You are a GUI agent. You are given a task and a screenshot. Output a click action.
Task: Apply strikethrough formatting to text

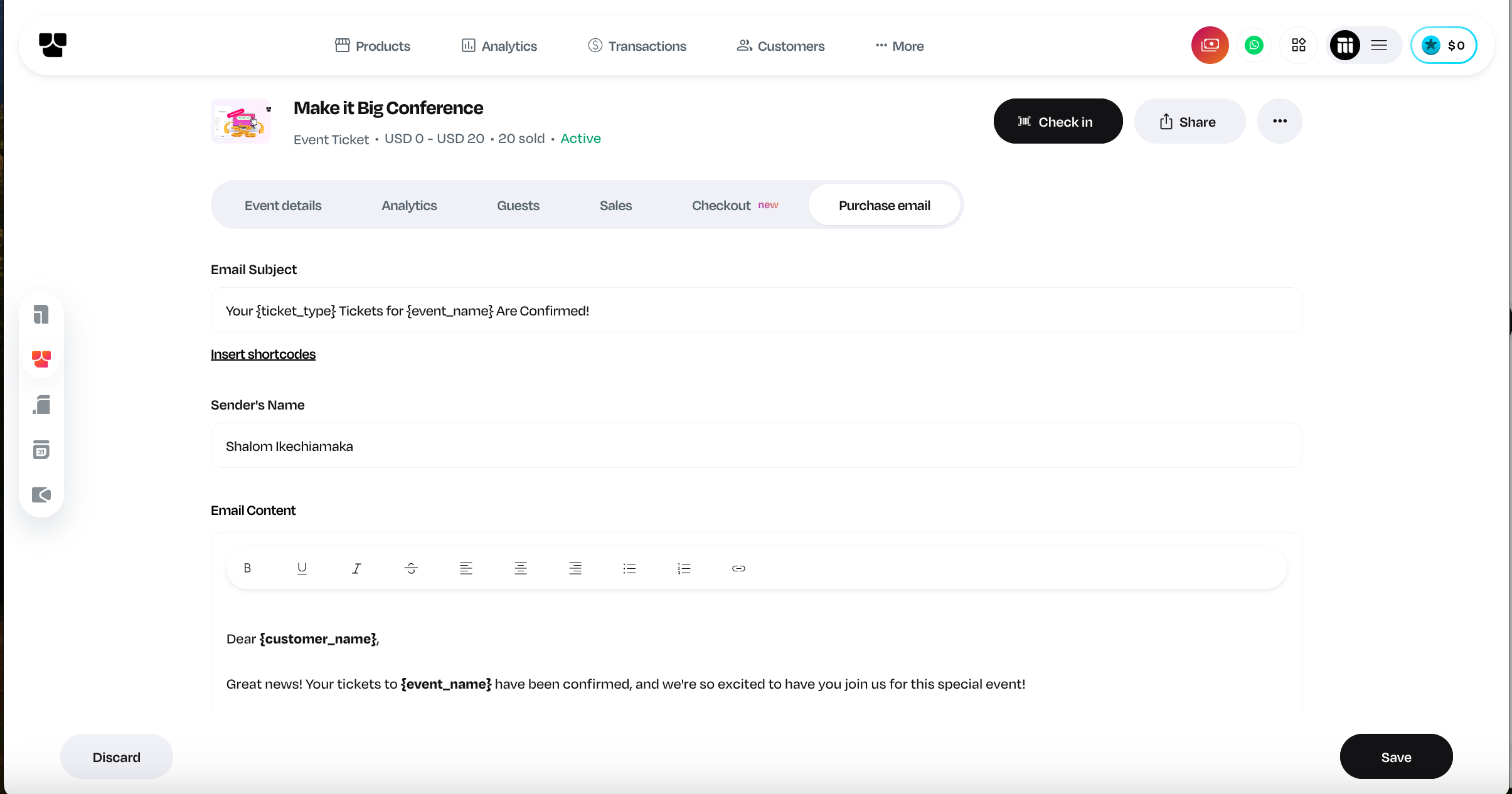[411, 568]
